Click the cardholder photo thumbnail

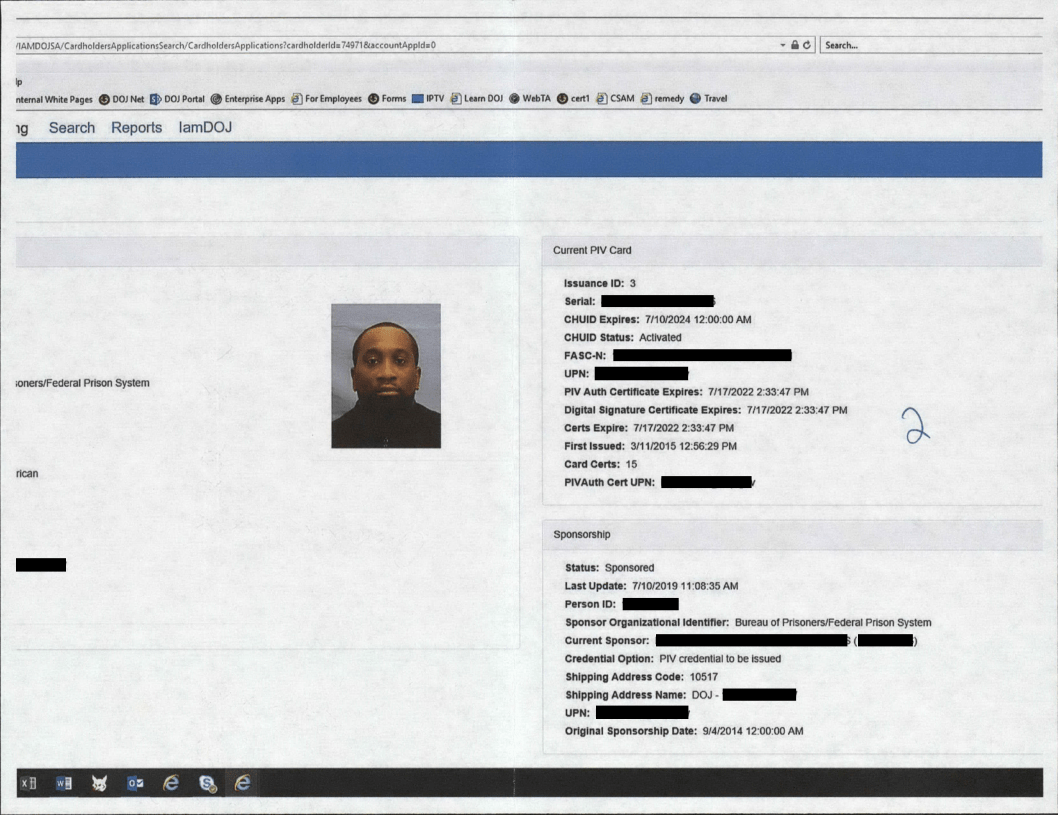(386, 375)
